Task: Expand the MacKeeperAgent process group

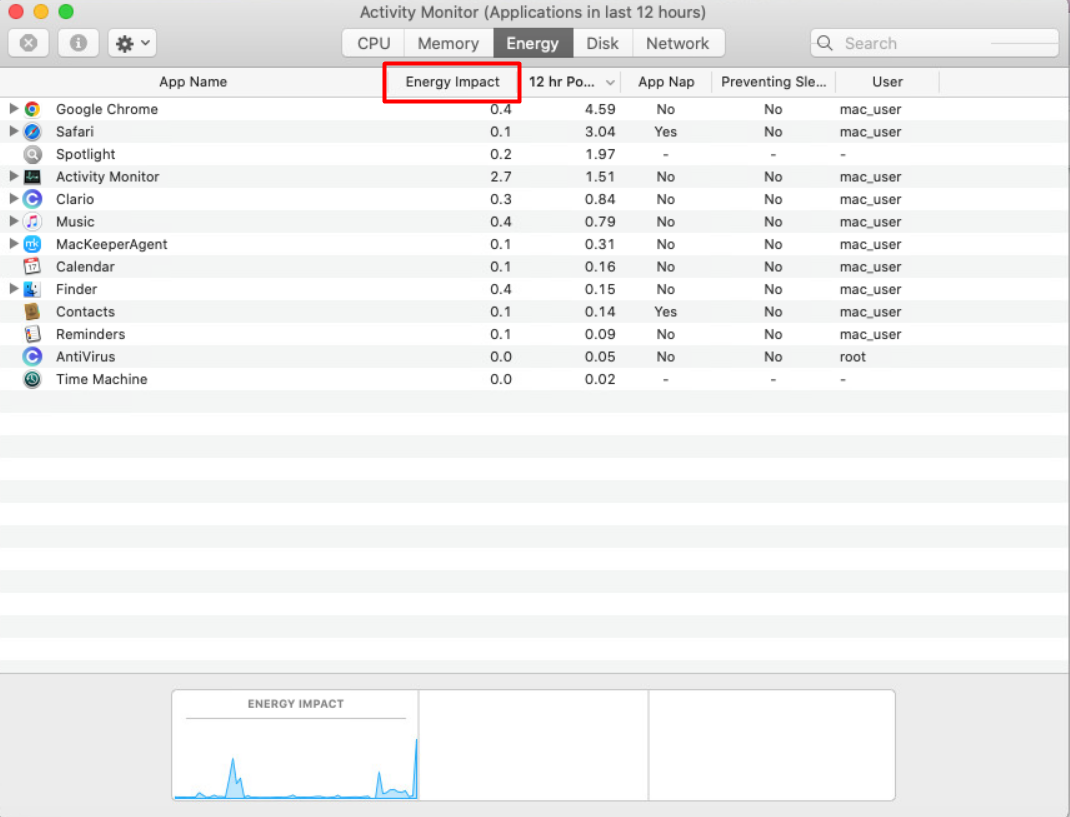Action: [x=13, y=244]
